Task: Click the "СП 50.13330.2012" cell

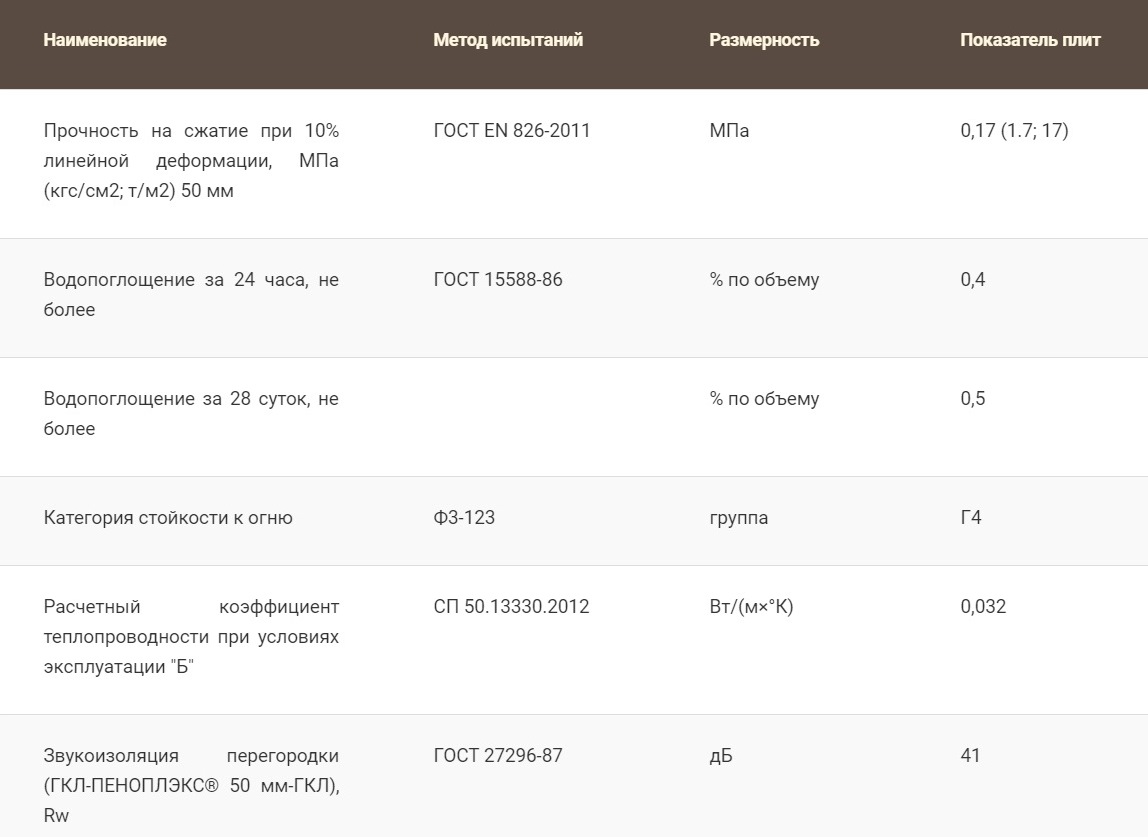Action: [x=511, y=607]
